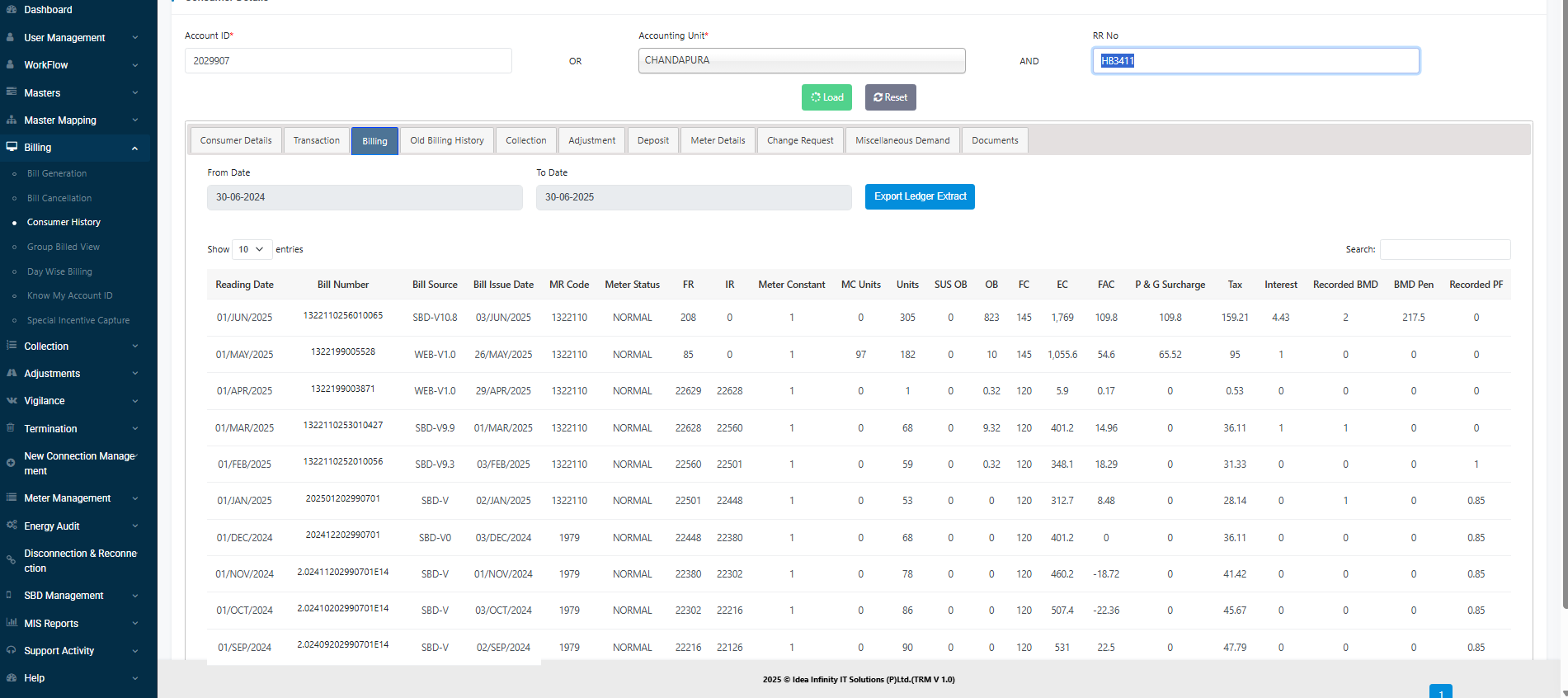
Task: Open Bill Generation submenu link
Action: tap(57, 173)
